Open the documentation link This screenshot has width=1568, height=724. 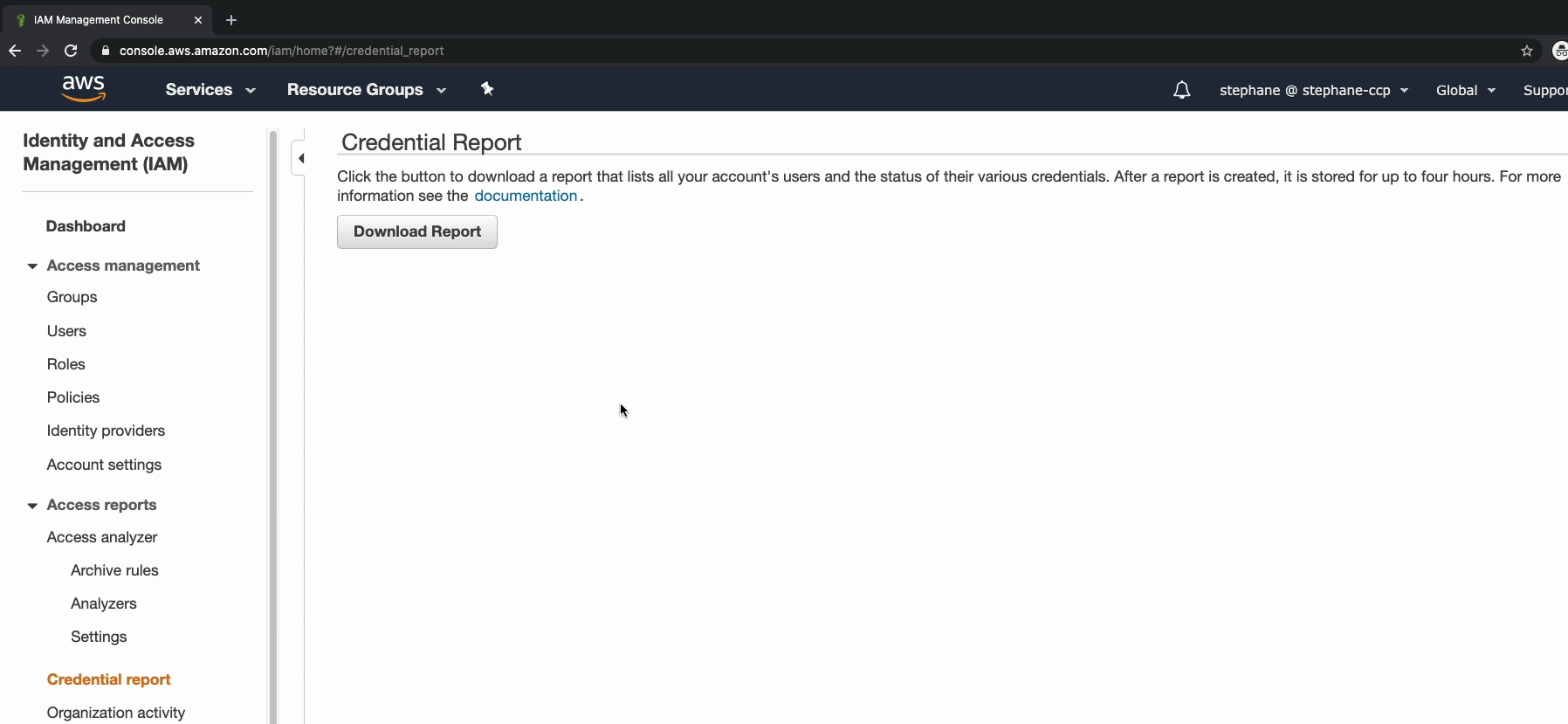point(526,196)
